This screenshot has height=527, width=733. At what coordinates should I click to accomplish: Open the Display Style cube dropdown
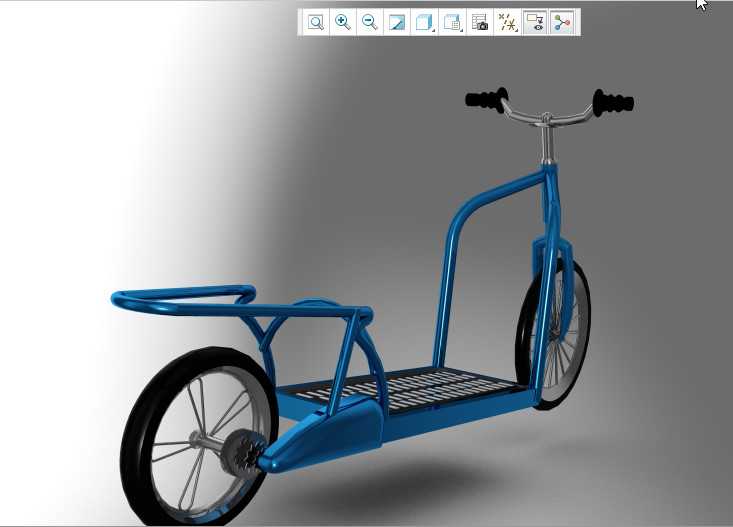424,22
